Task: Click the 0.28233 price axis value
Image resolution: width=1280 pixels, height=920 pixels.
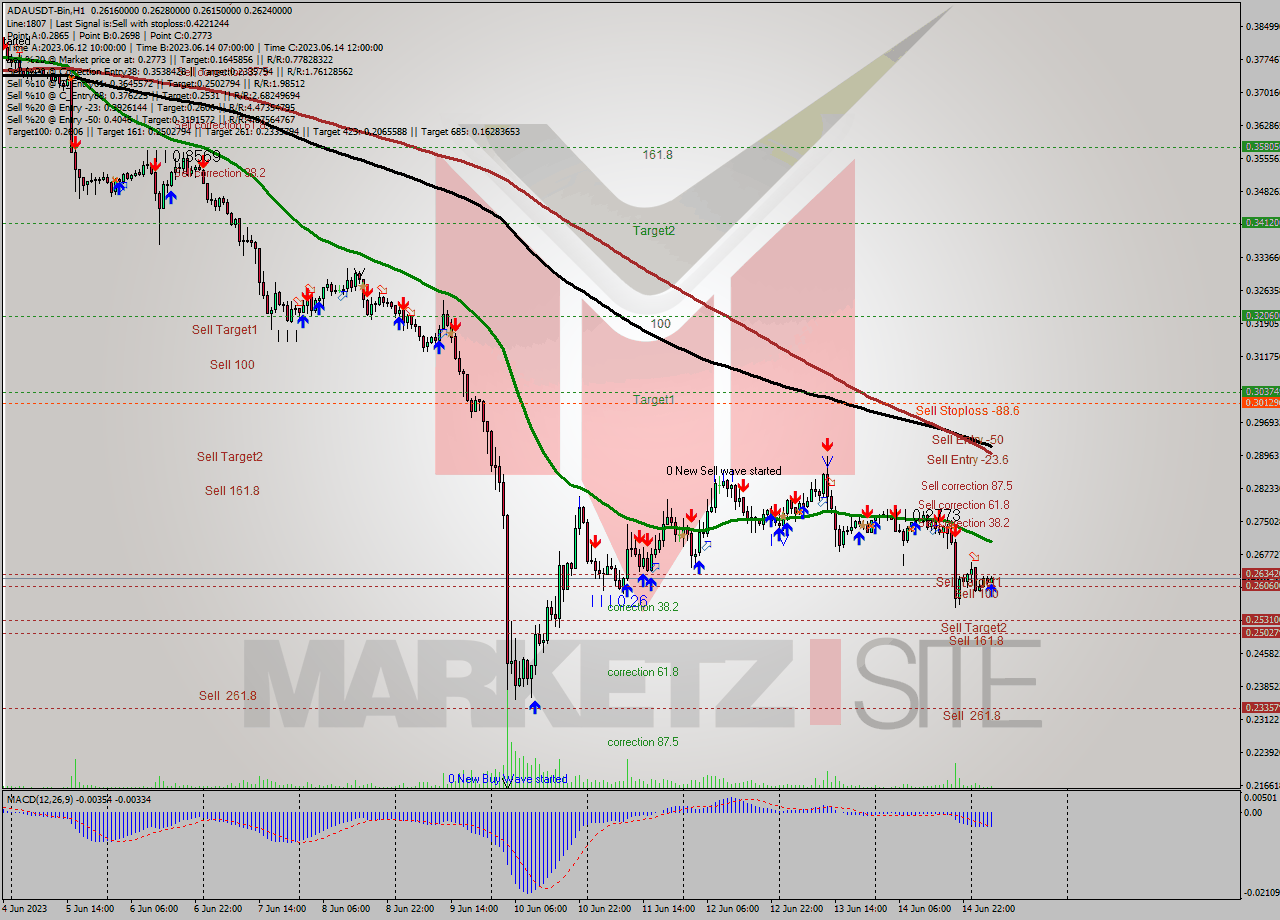Action: tap(1262, 488)
